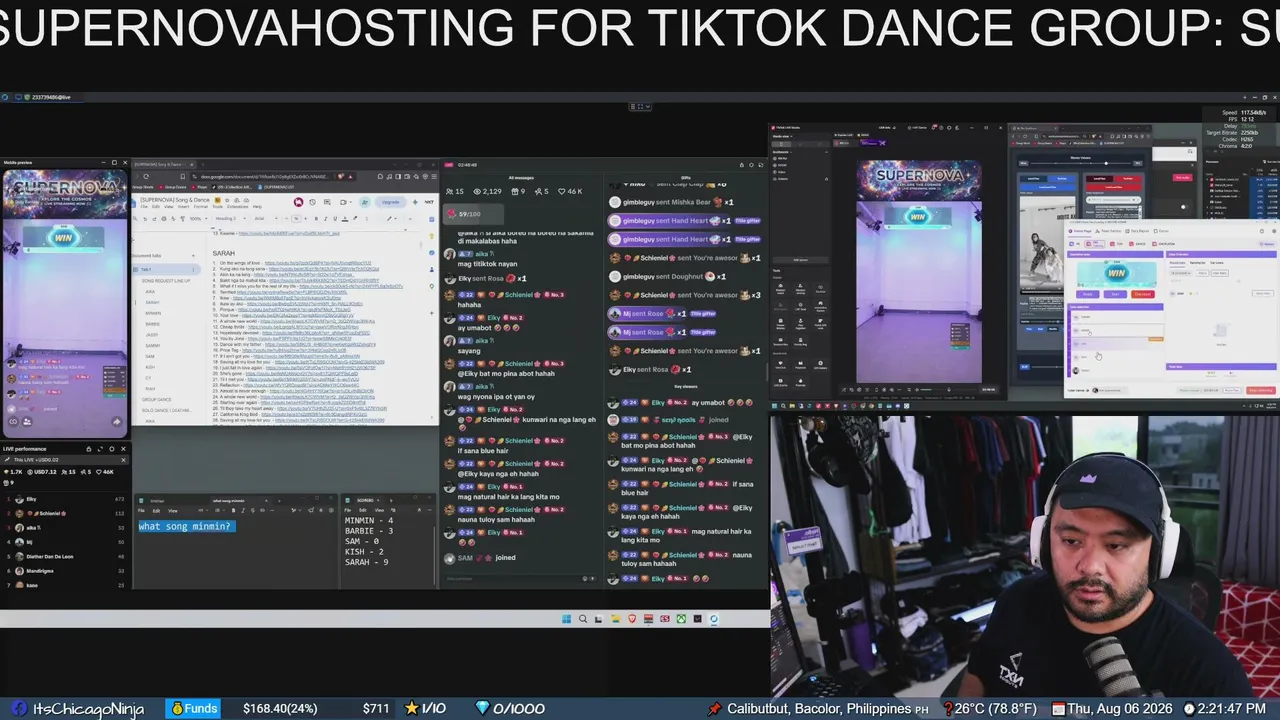Image resolution: width=1280 pixels, height=720 pixels.
Task: Open the Insert menu in Google Docs
Action: point(184,206)
